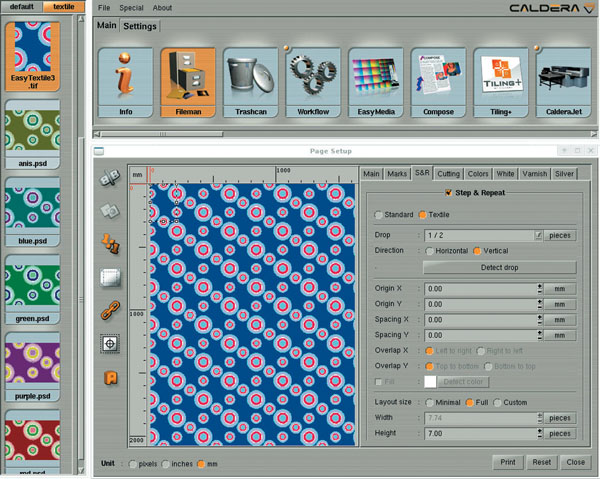Set unit to pixels
This screenshot has height=479, width=600.
pos(133,464)
